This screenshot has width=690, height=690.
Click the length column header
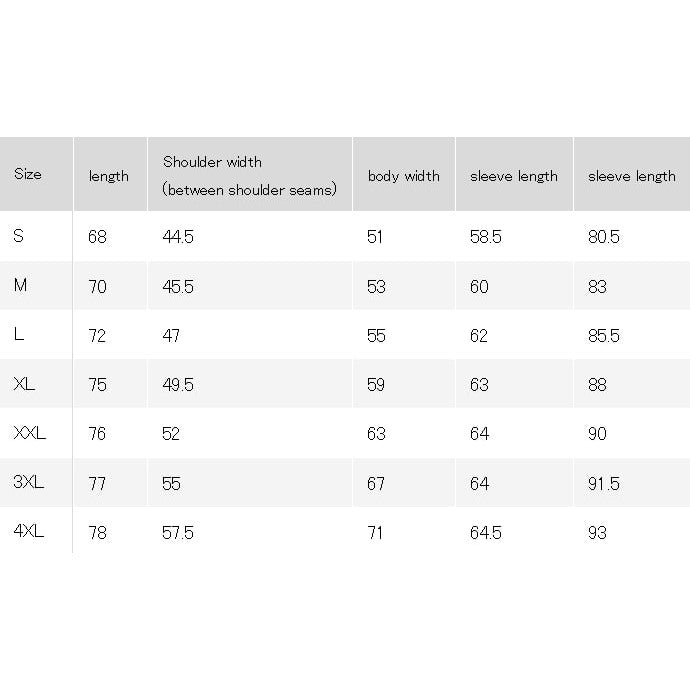[109, 176]
